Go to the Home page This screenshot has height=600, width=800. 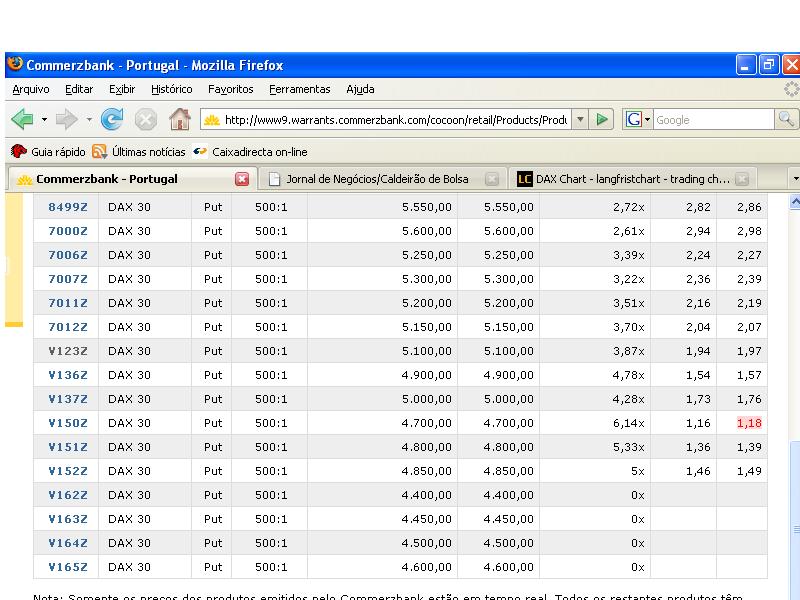coord(180,119)
